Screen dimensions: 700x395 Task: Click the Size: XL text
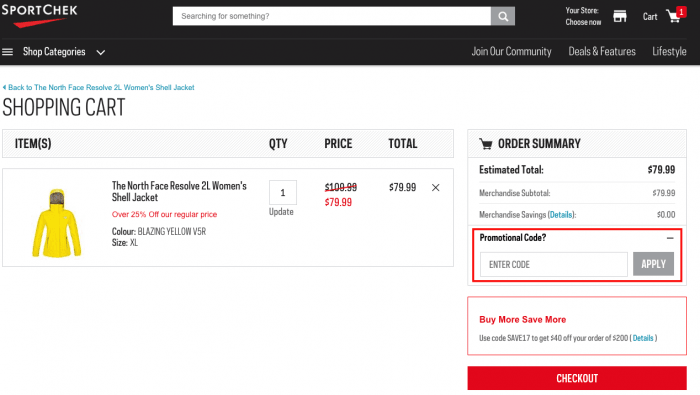(x=125, y=243)
